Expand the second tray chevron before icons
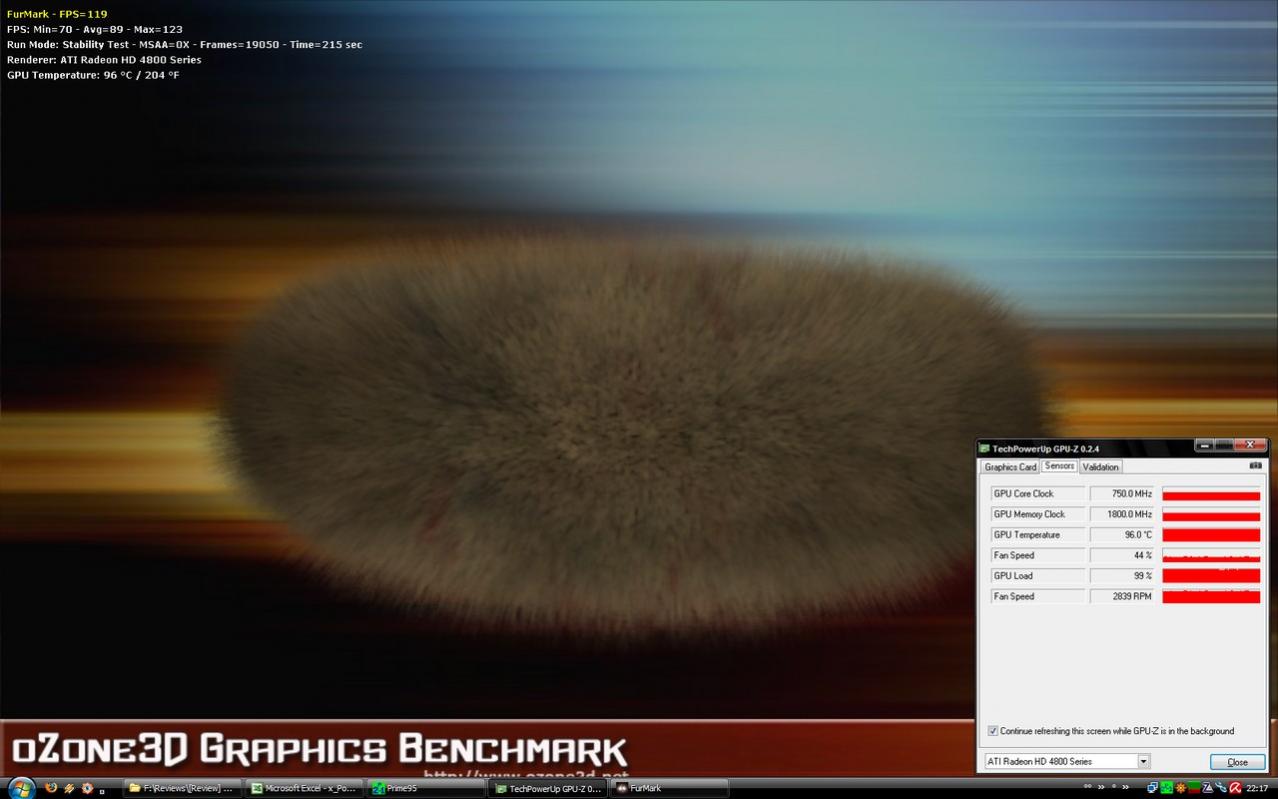 coord(1125,787)
